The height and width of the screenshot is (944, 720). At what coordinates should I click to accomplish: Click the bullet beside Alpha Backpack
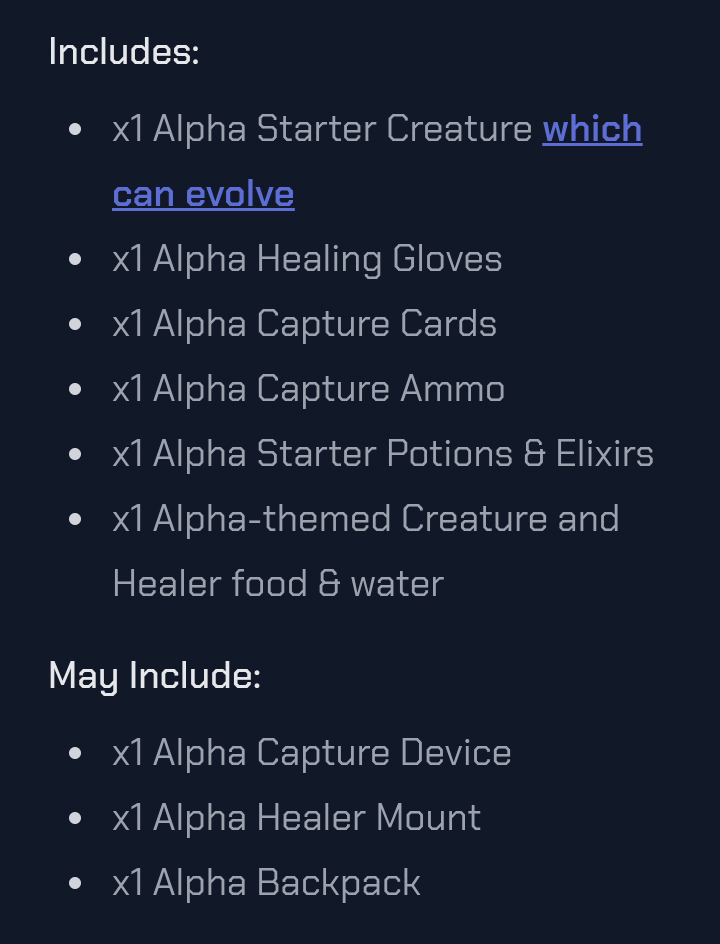click(x=75, y=884)
